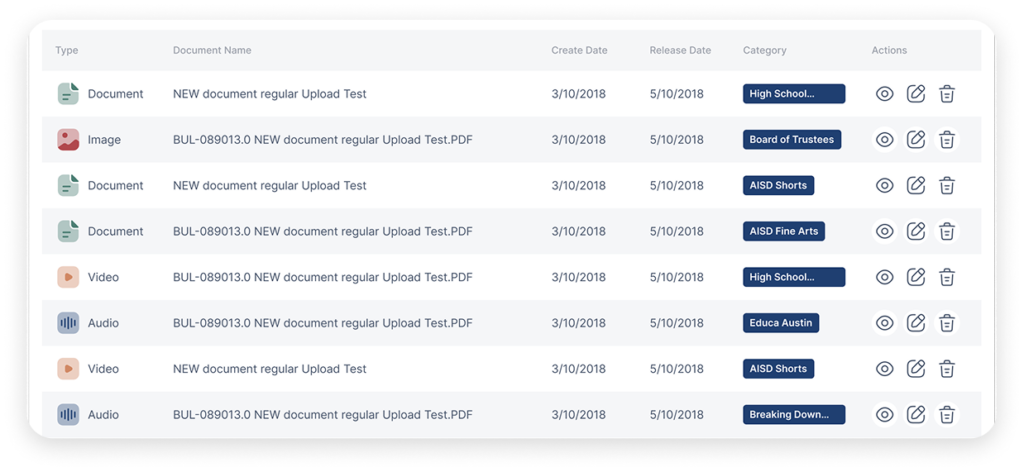Image resolution: width=1024 pixels, height=472 pixels.
Task: Show the Educa Austin audio file
Action: pos(884,323)
